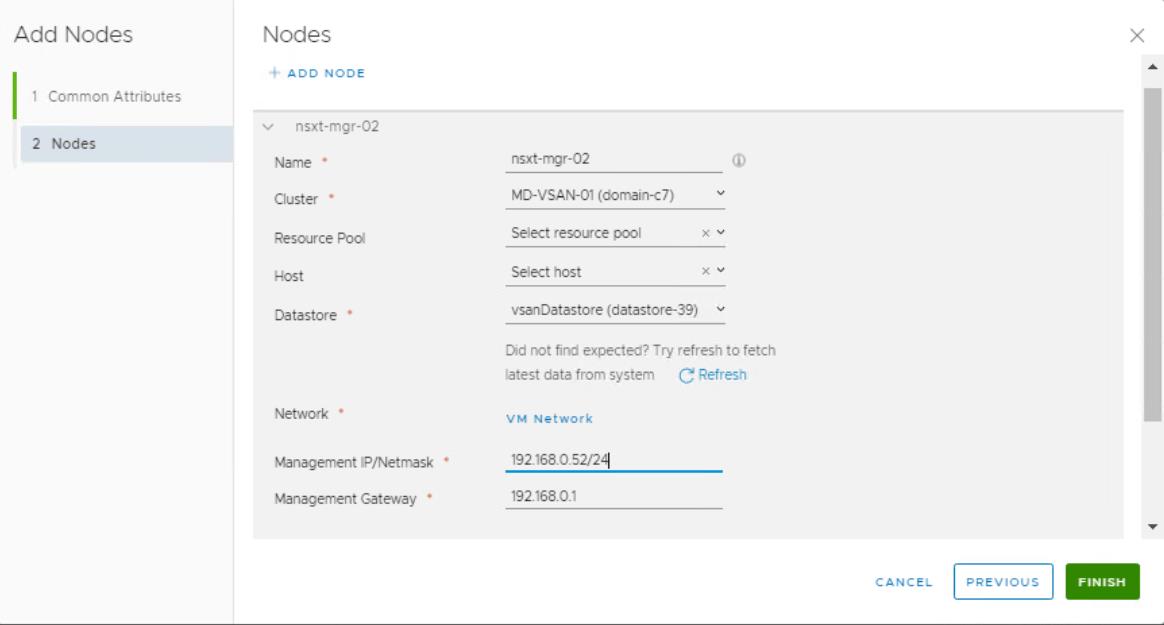Click the Host label
Viewport: 1164px width, 625px height.
coord(289,276)
